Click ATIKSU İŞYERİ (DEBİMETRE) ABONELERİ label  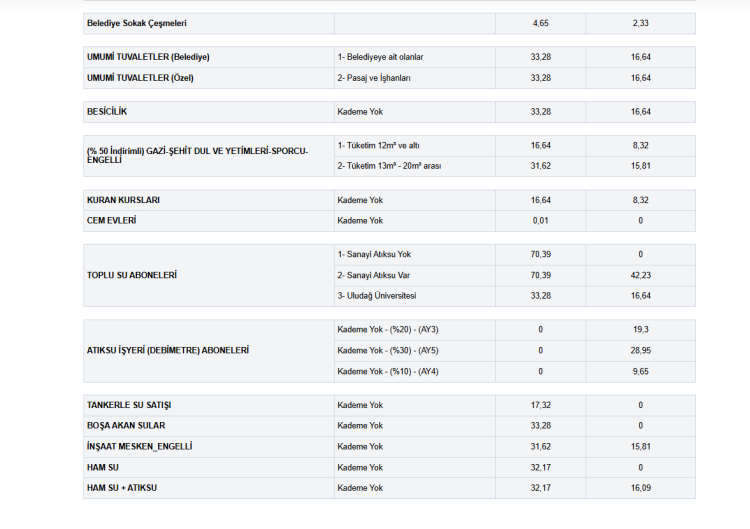point(168,351)
